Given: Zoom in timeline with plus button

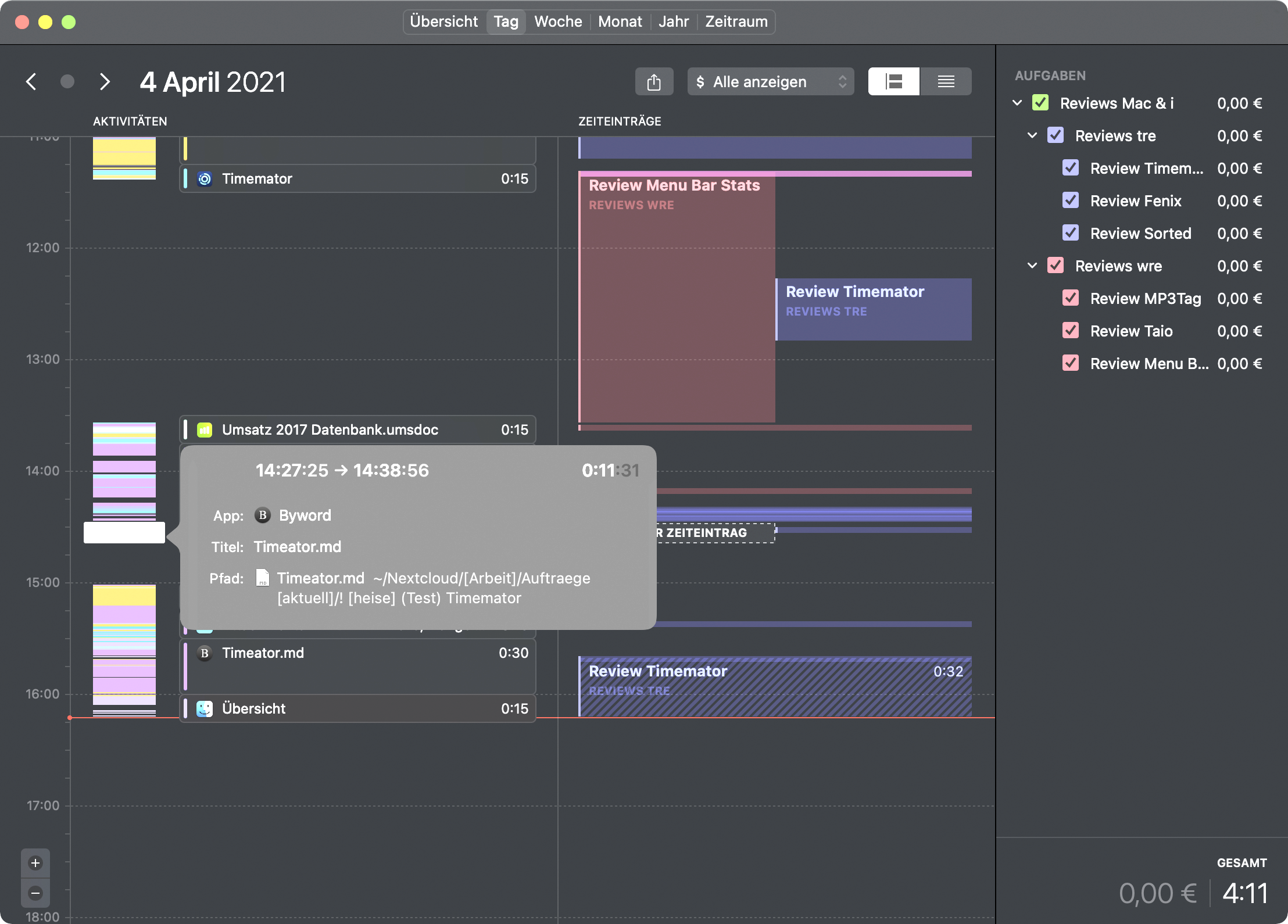Looking at the screenshot, I should (x=35, y=863).
